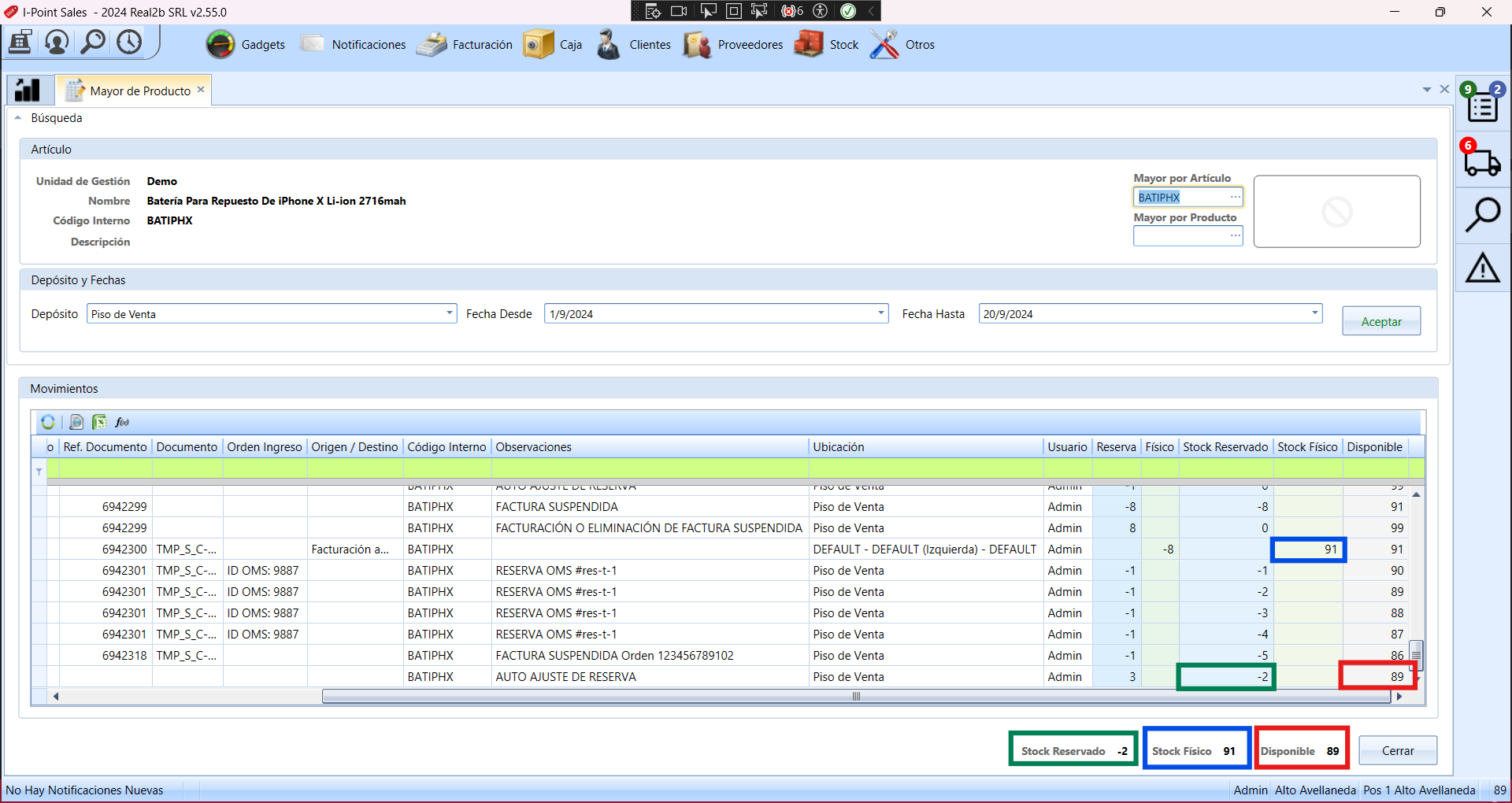Open print preview of the grid
Image resolution: width=1512 pixels, height=803 pixels.
76,422
